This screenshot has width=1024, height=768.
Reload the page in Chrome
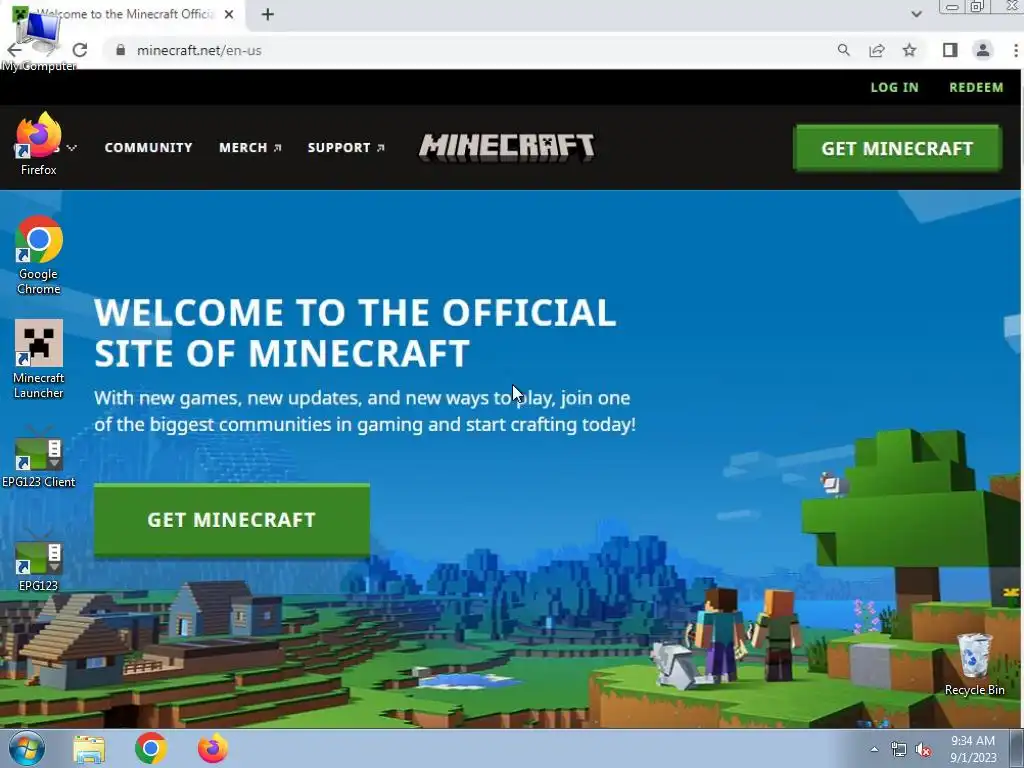[x=80, y=50]
